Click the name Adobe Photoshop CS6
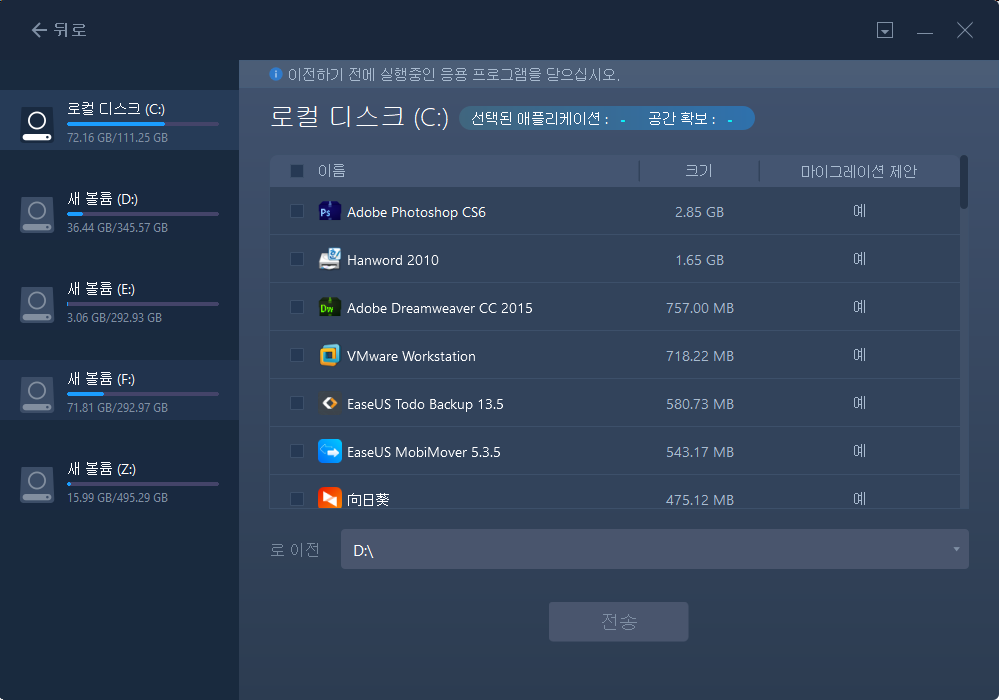This screenshot has width=999, height=700. point(416,212)
